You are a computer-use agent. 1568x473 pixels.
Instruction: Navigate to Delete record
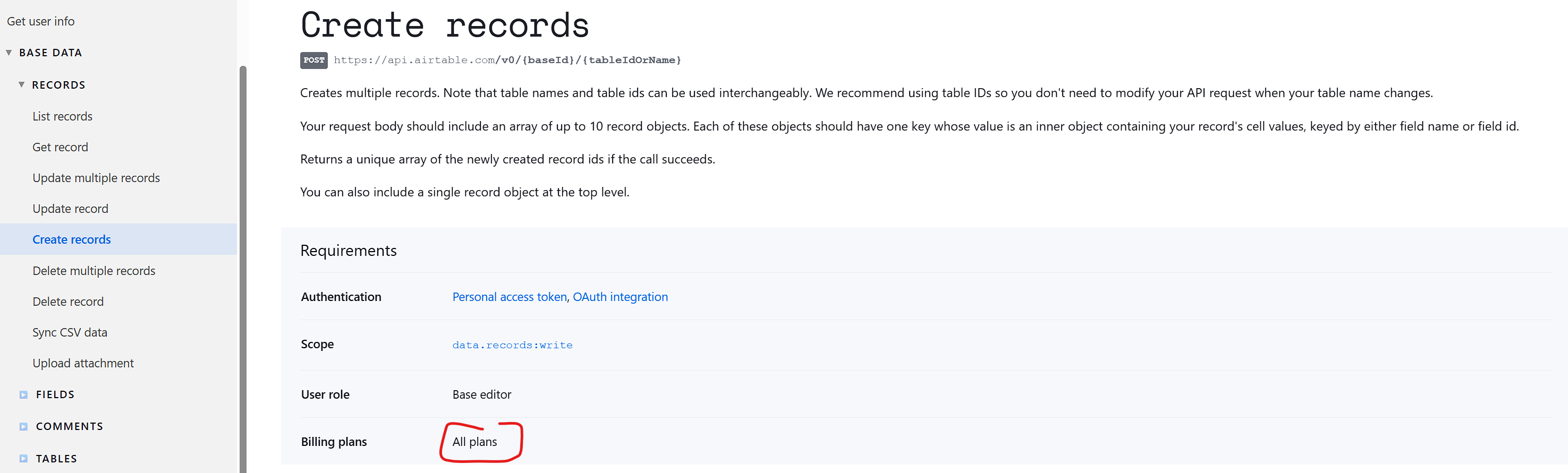(x=68, y=302)
